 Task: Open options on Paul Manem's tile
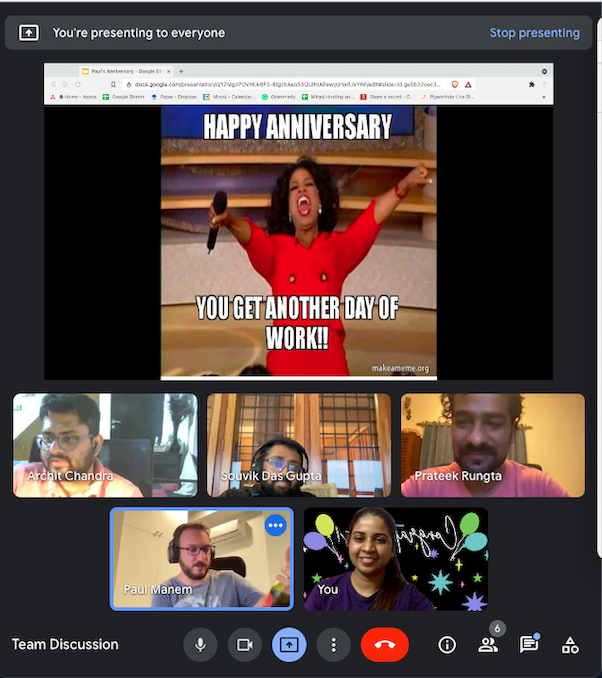(275, 525)
